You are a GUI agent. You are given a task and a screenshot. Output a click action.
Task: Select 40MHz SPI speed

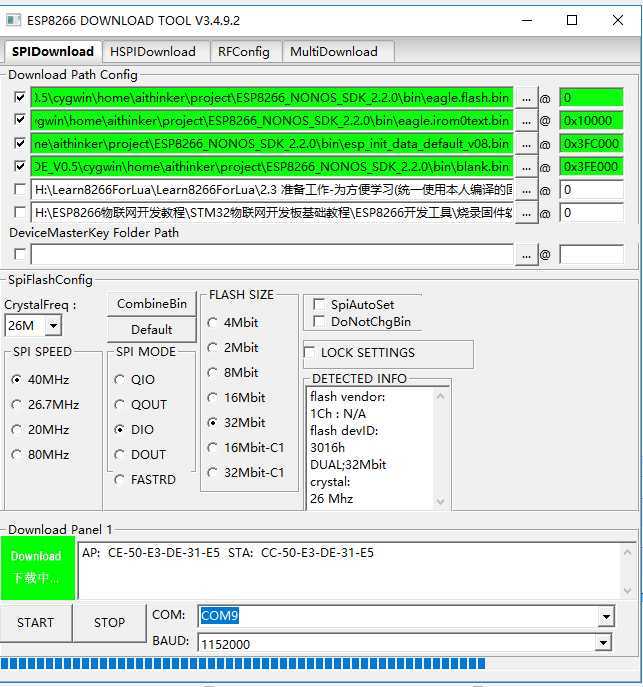tap(40, 379)
